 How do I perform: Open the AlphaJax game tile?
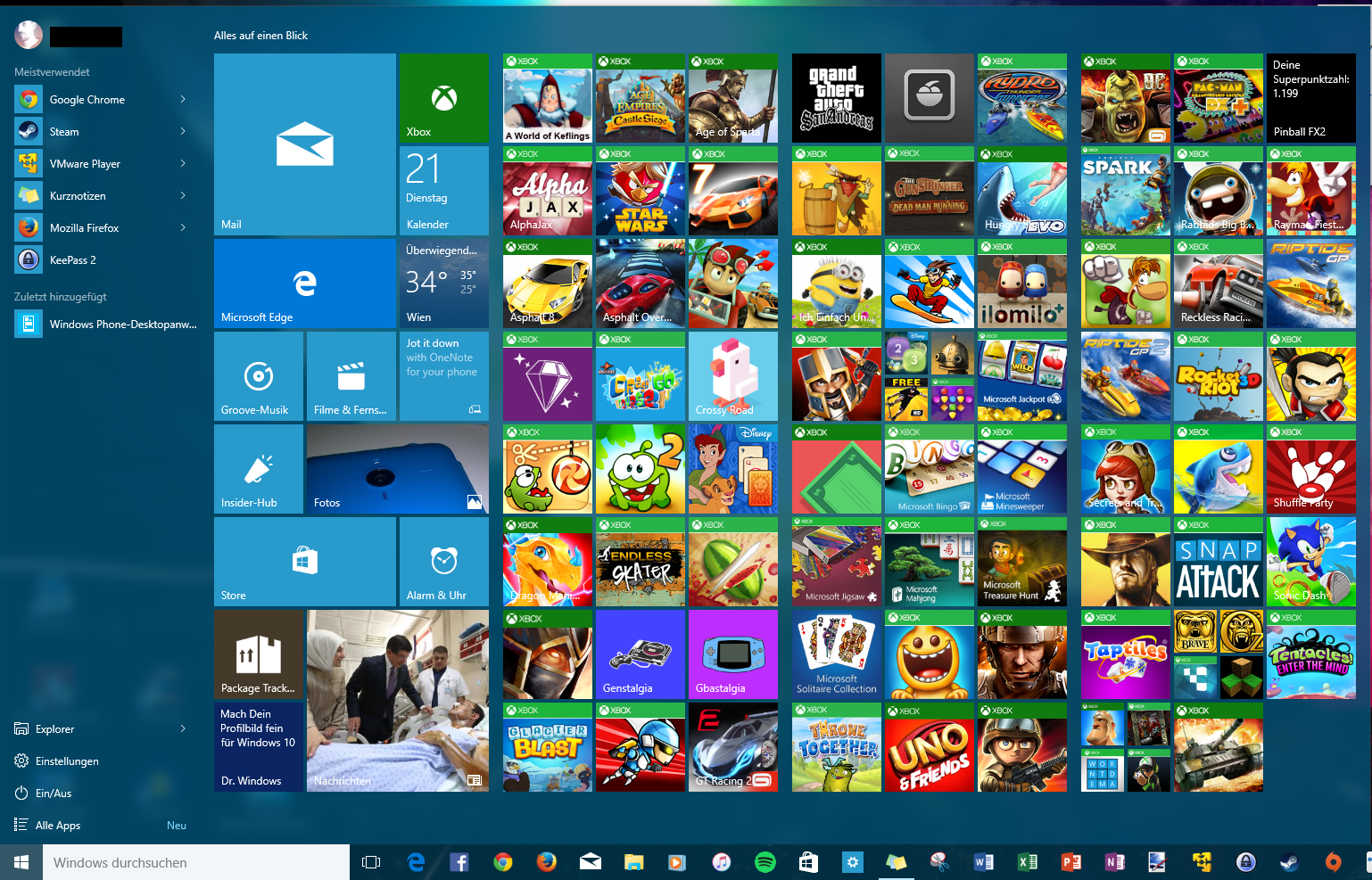tap(548, 191)
